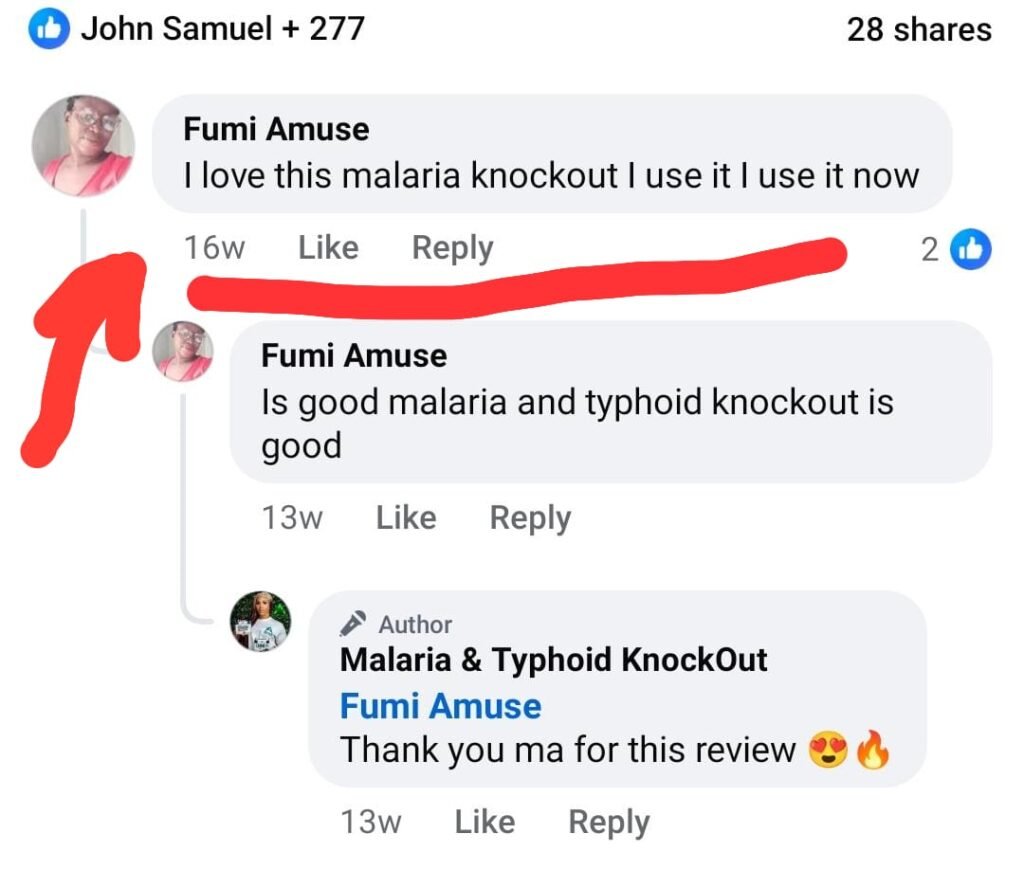Open Fumi Amuse name on the top comment
Screen dimensions: 1024x888
(276, 129)
